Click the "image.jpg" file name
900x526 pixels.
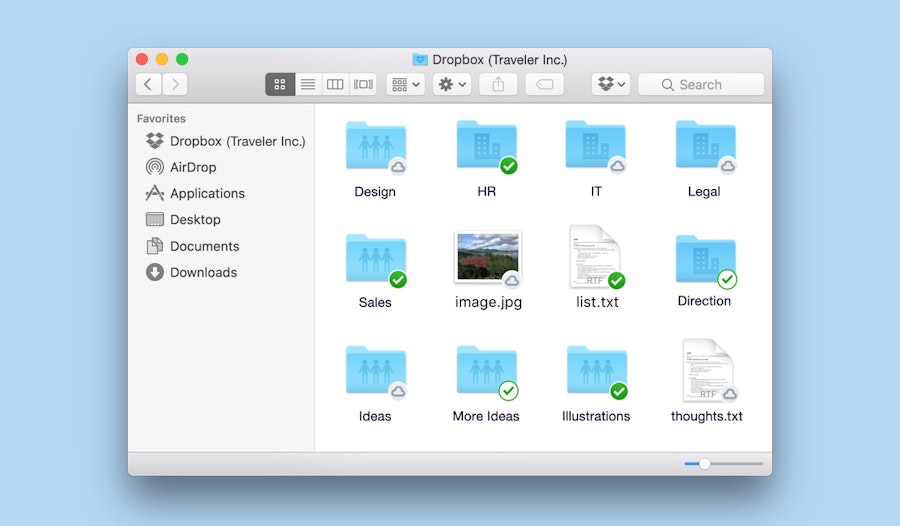click(488, 302)
